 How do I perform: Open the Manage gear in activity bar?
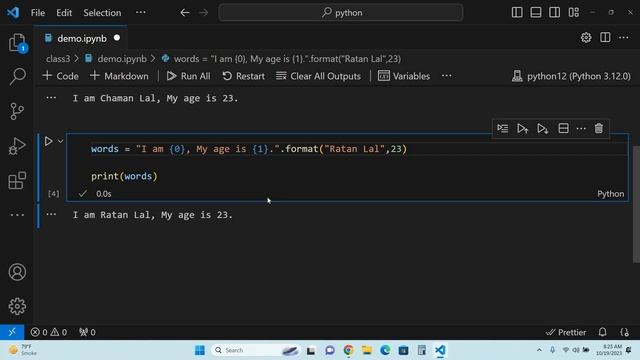point(17,306)
